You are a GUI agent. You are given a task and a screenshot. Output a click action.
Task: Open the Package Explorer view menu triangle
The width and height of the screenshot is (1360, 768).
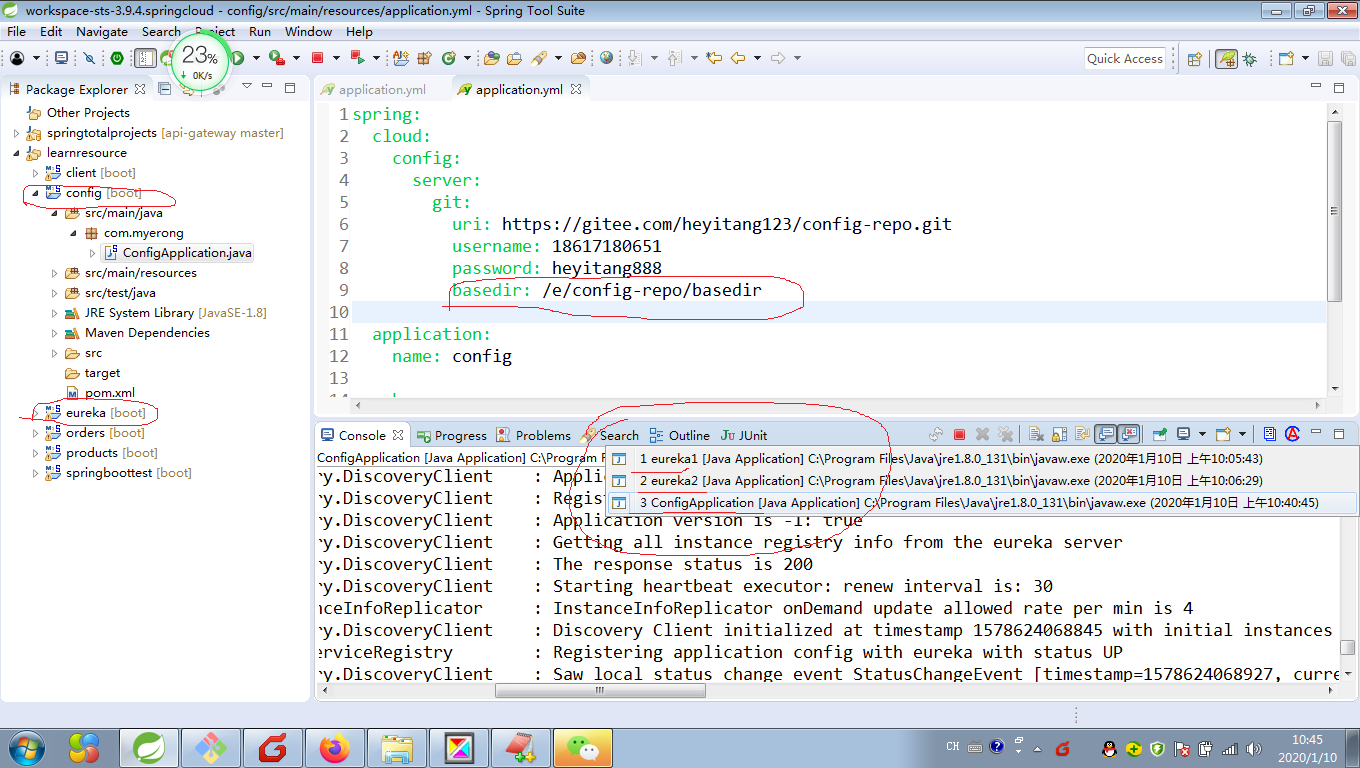coord(246,85)
